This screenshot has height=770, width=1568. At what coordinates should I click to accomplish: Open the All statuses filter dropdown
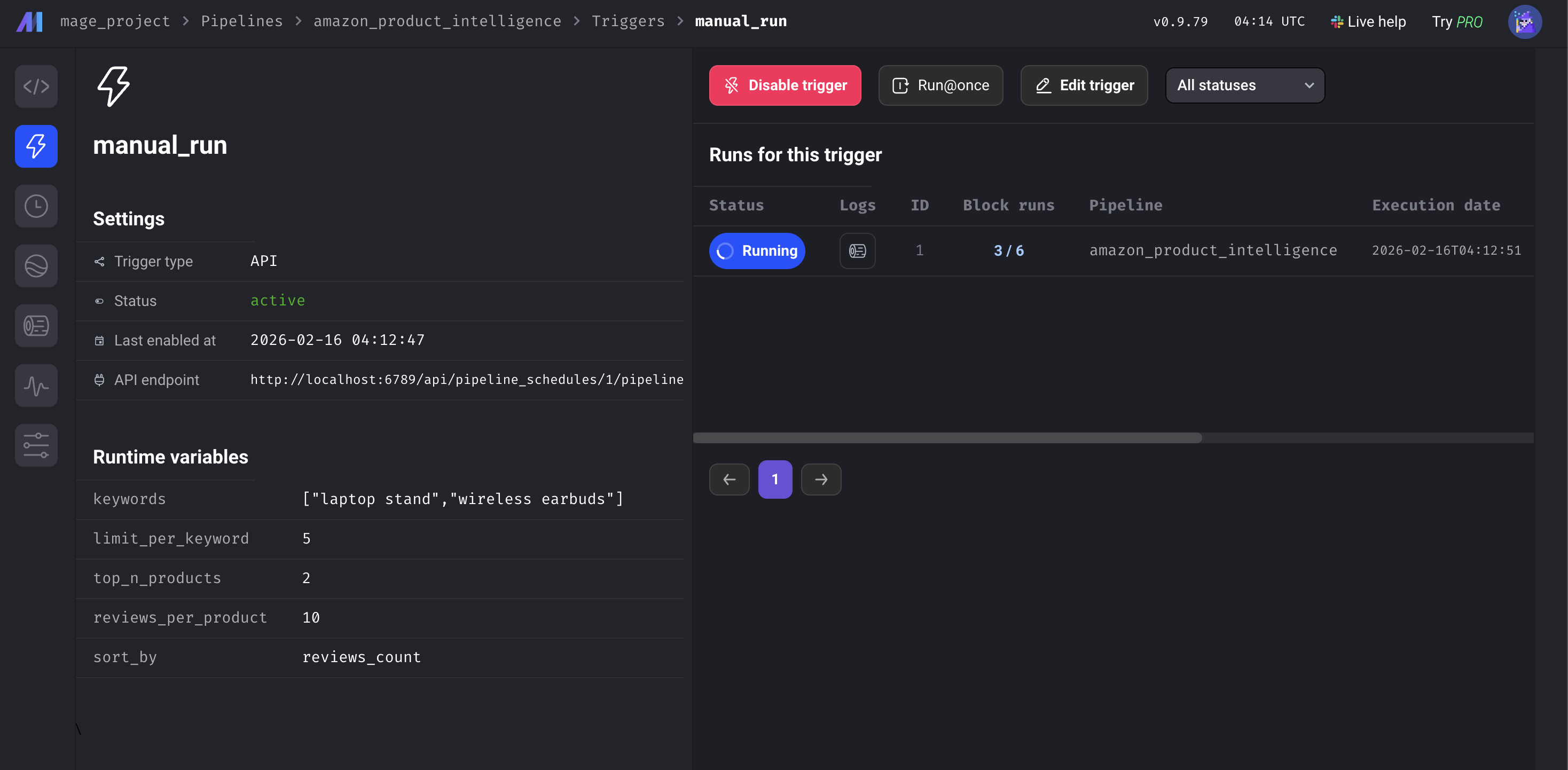(x=1244, y=85)
